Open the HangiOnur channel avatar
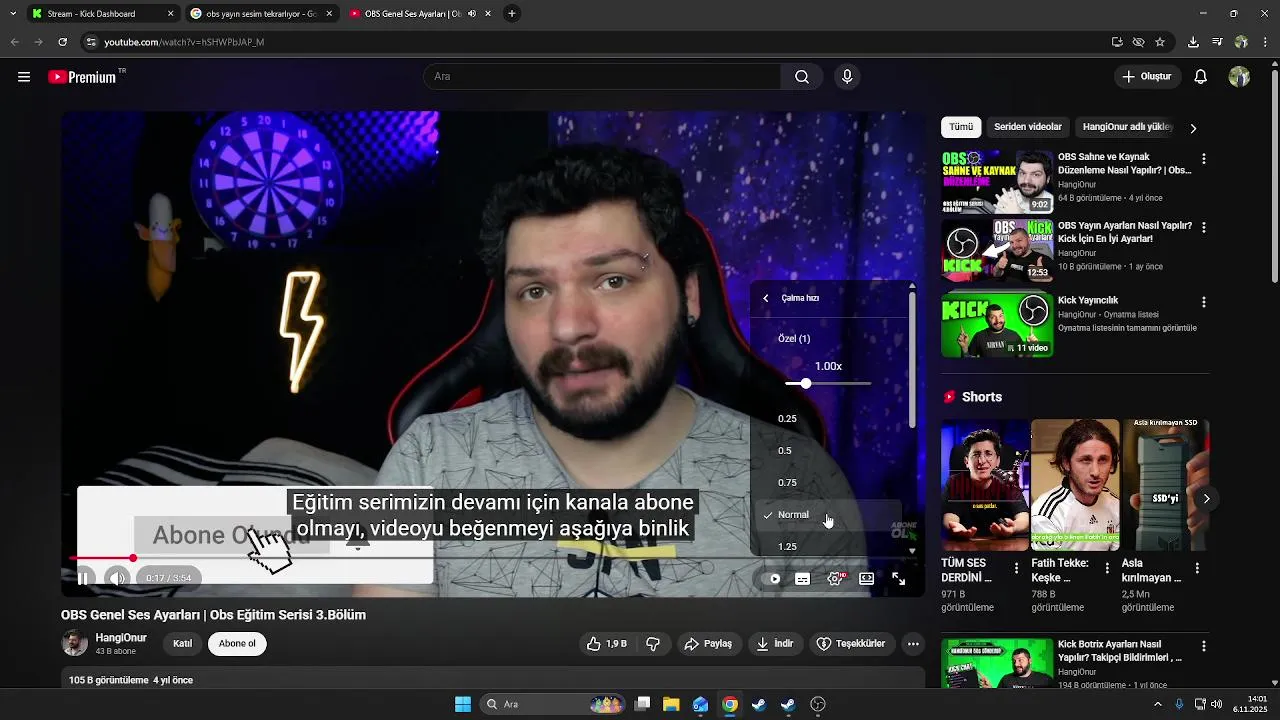This screenshot has width=1280, height=720. tap(75, 644)
